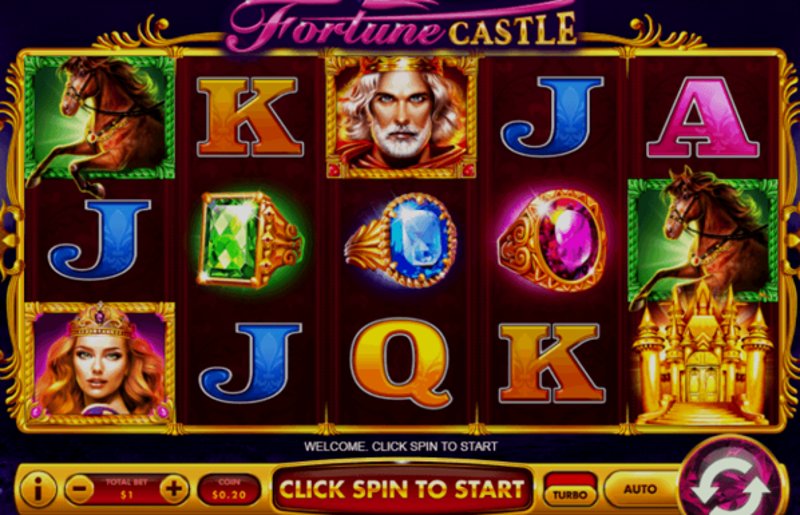Open the info paytable button
Viewport: 800px width, 515px height.
pyautogui.click(x=37, y=489)
